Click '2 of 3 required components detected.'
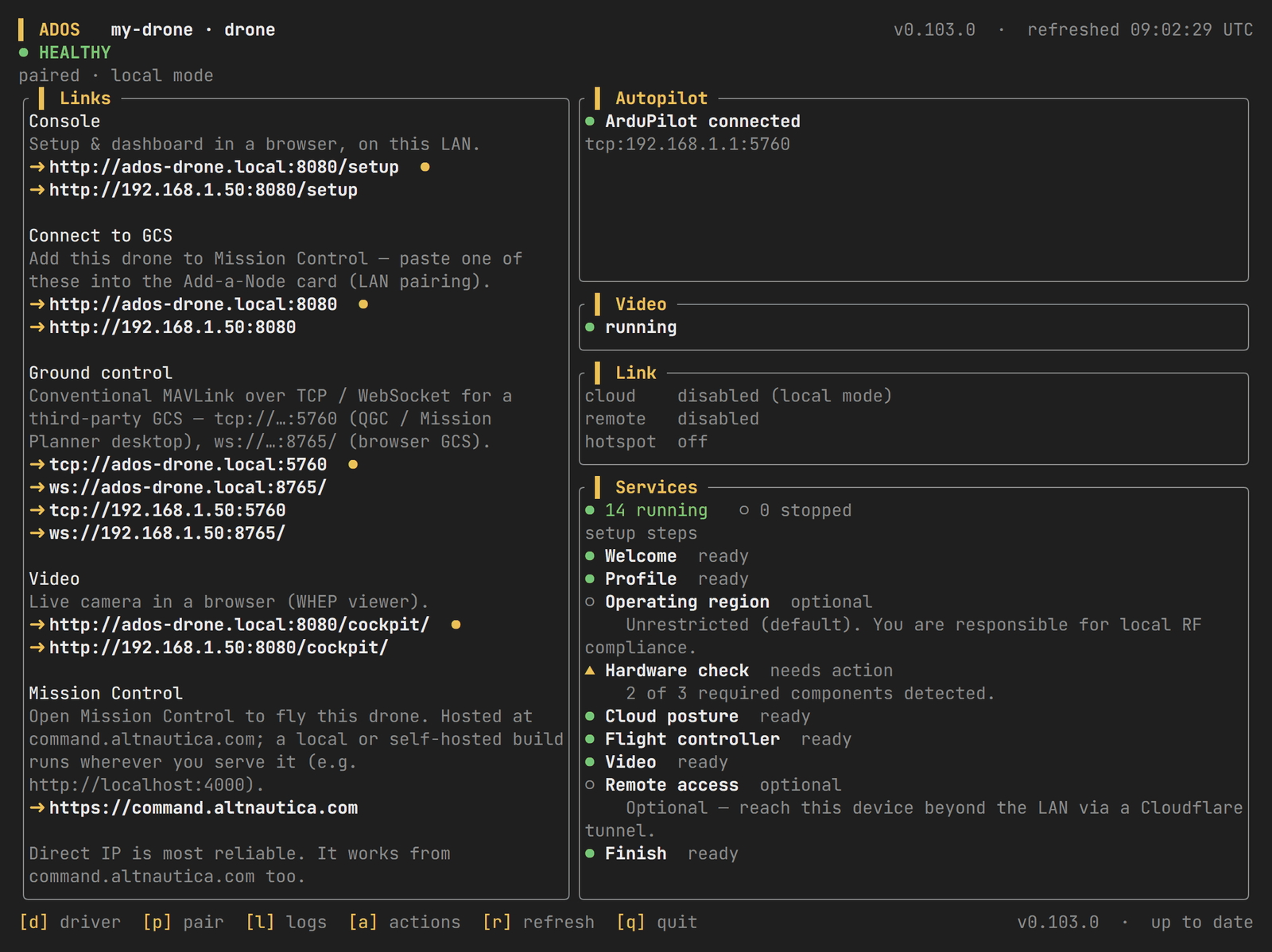The image size is (1272, 952). (x=810, y=694)
